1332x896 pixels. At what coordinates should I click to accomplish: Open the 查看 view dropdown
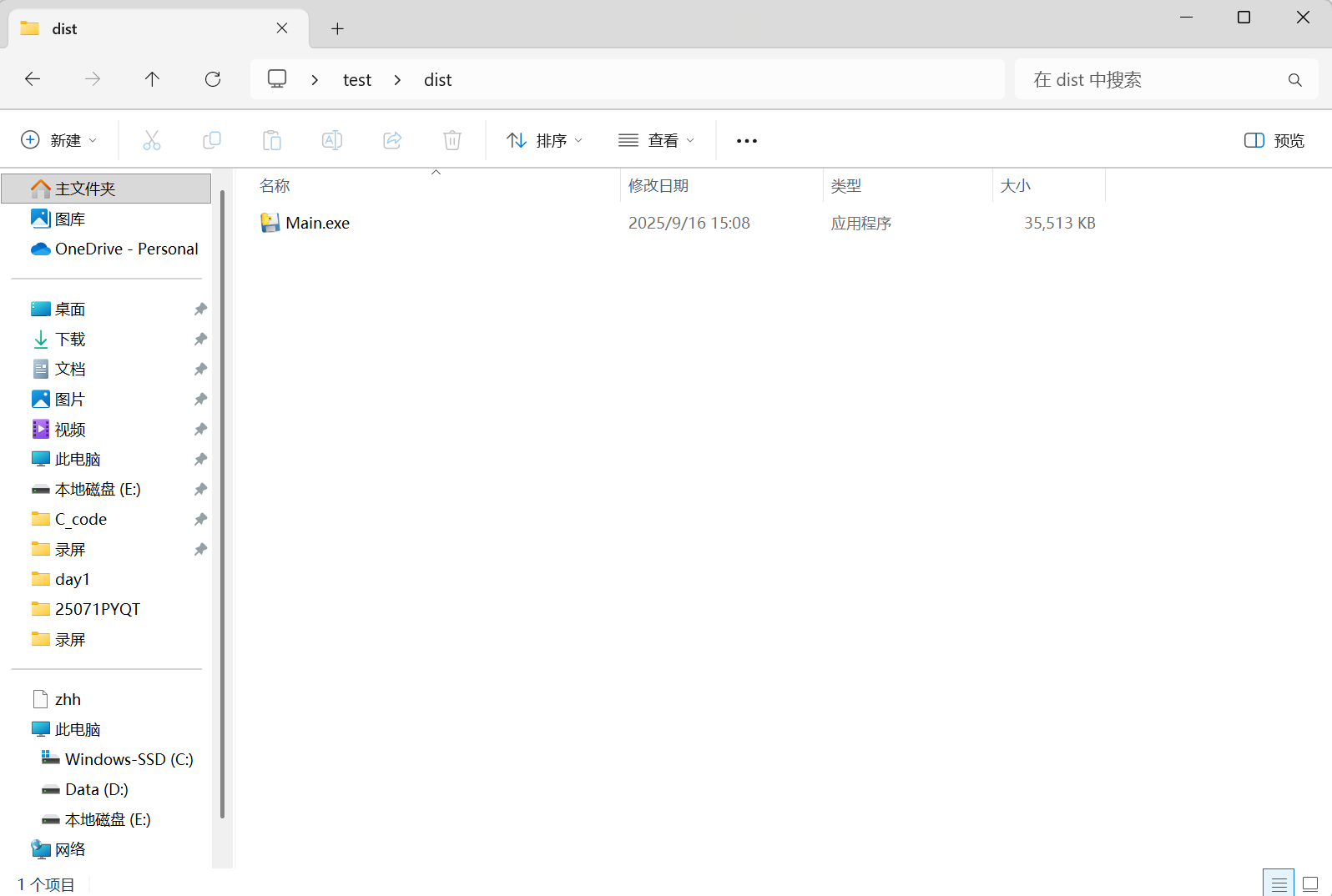[657, 140]
